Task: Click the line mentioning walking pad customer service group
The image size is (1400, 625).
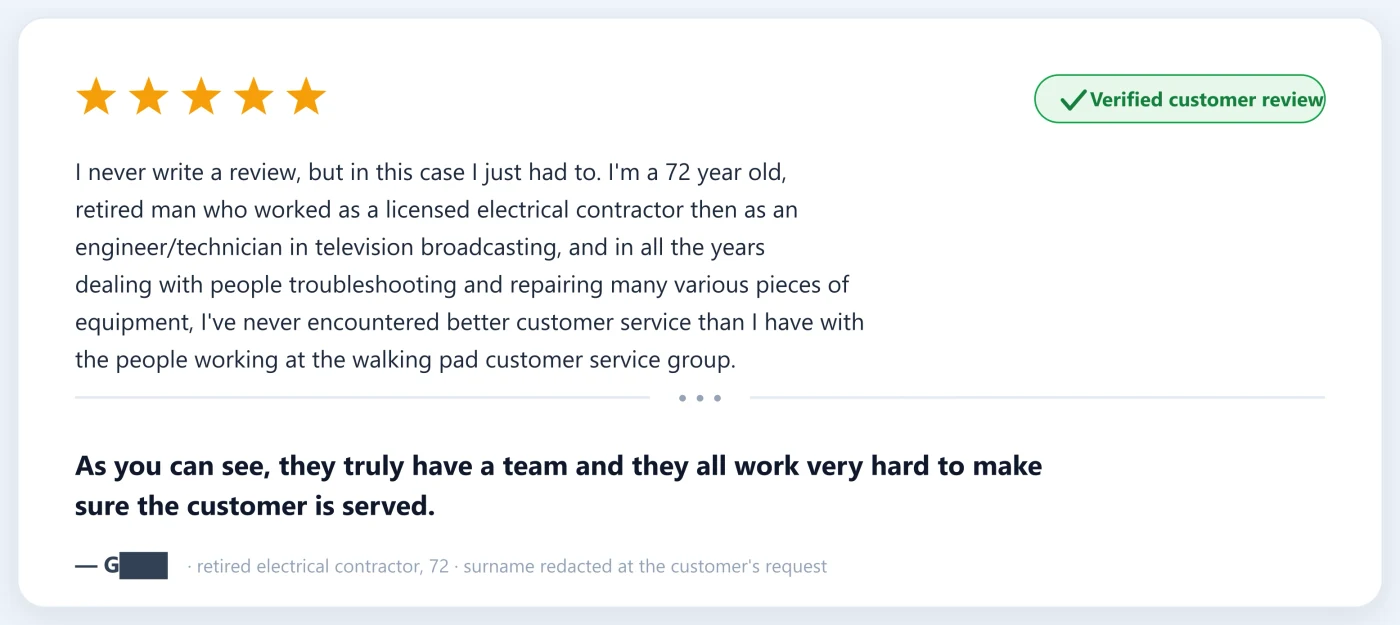Action: 405,360
